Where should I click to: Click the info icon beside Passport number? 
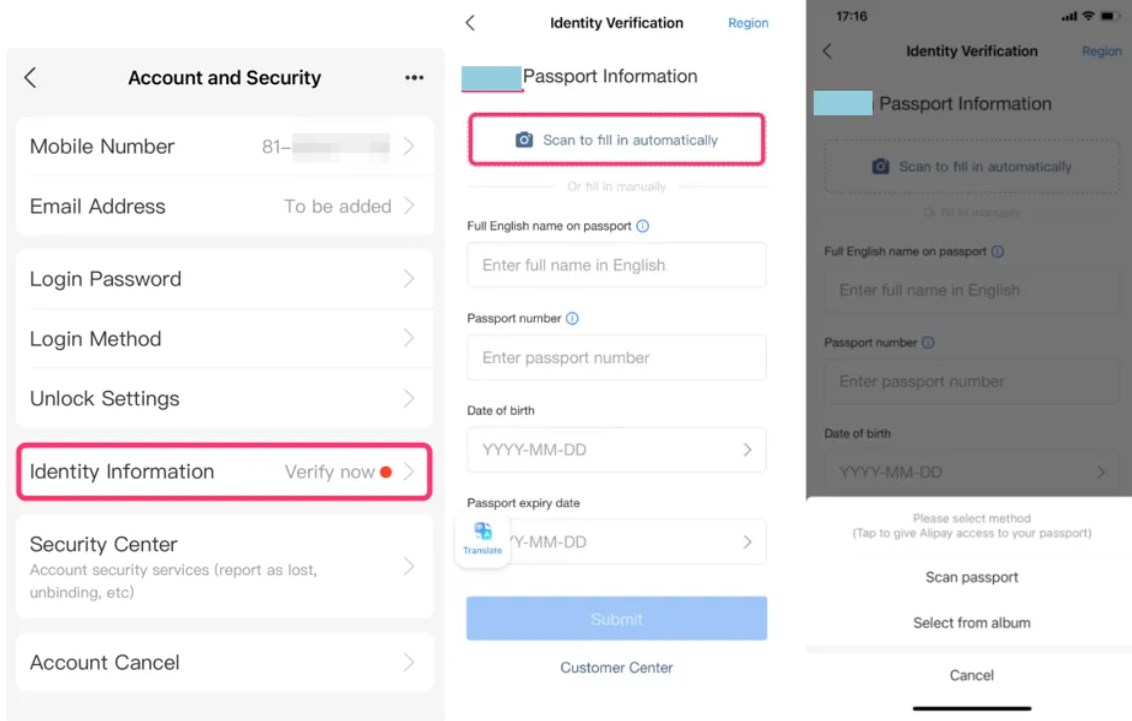pyautogui.click(x=572, y=318)
